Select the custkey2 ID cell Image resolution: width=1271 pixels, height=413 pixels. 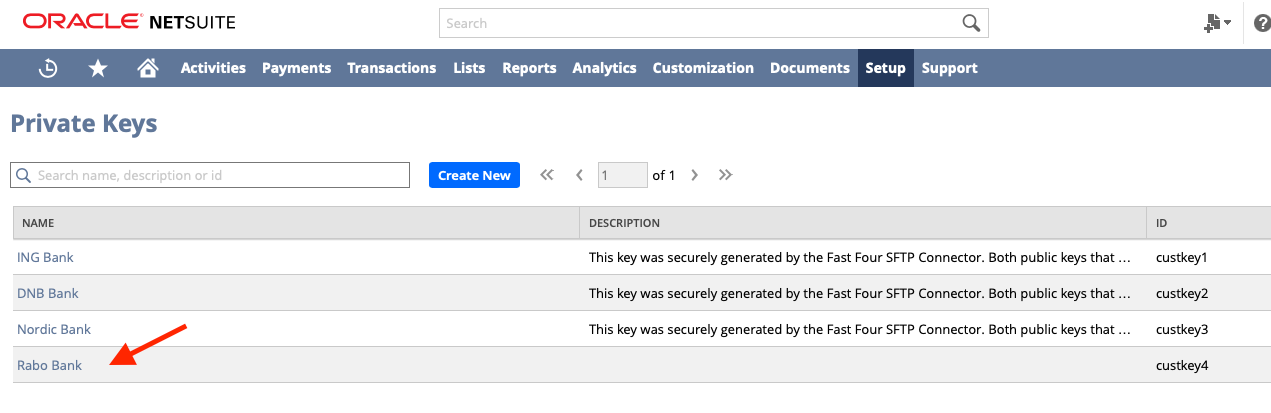1182,293
